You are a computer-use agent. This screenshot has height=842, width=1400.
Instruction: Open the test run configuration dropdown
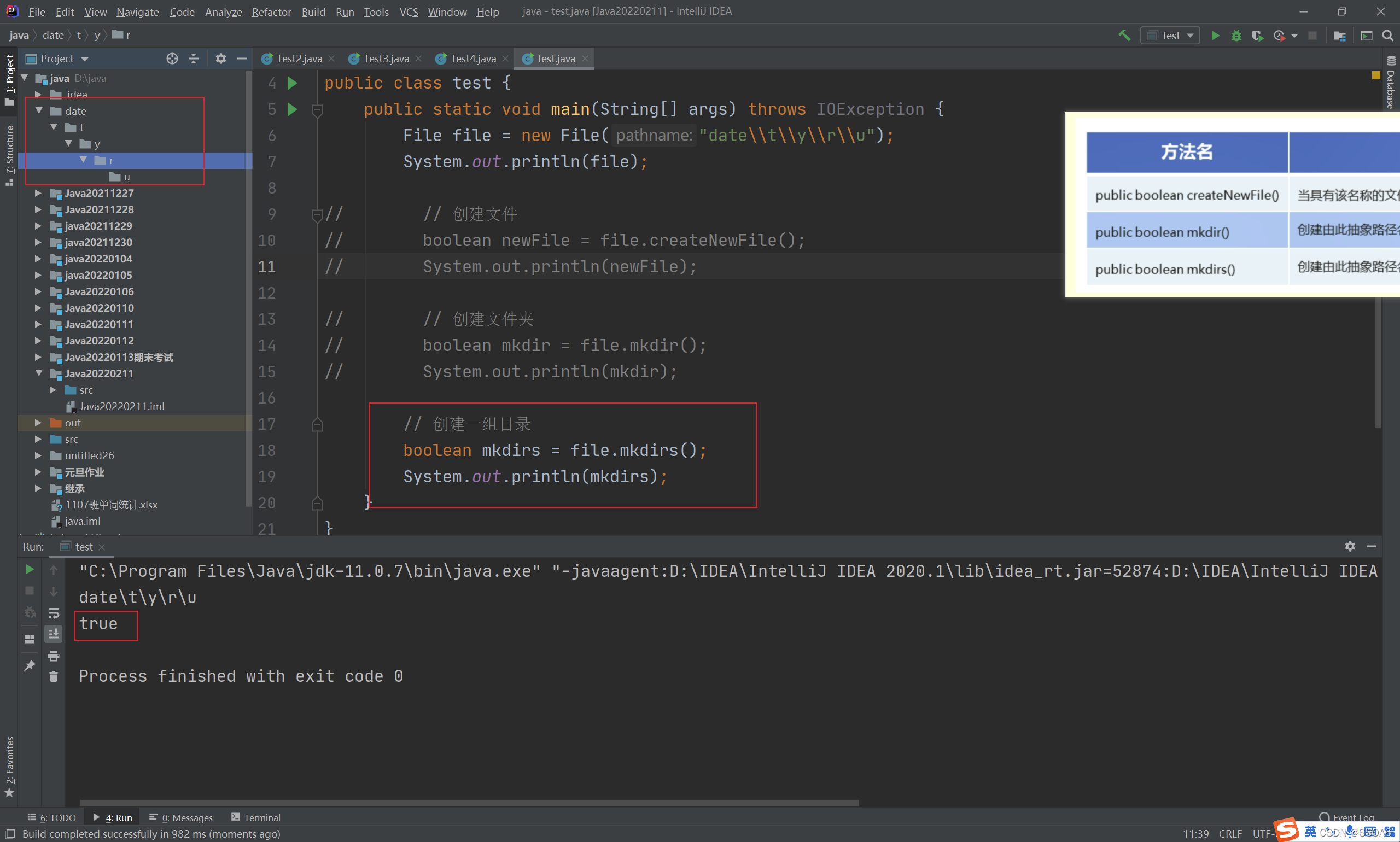[1170, 35]
